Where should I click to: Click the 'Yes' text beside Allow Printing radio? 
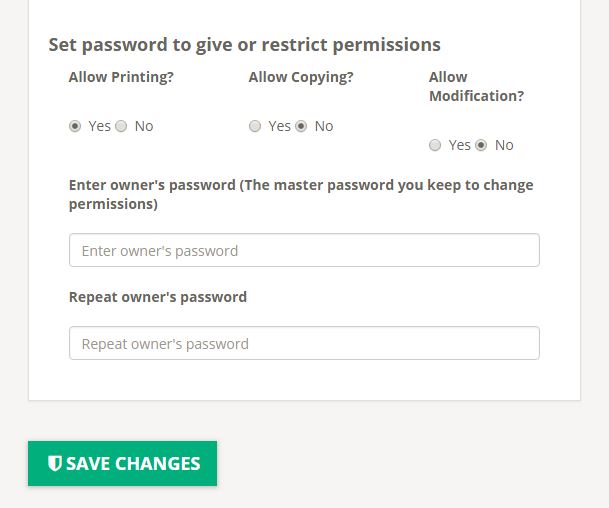click(99, 126)
